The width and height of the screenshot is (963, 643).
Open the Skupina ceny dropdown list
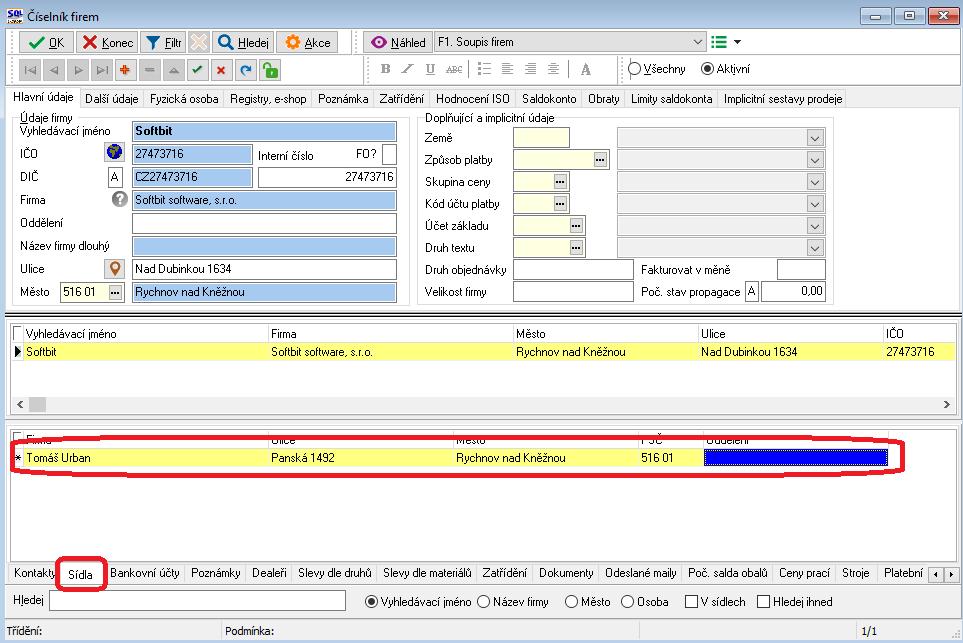(x=814, y=182)
